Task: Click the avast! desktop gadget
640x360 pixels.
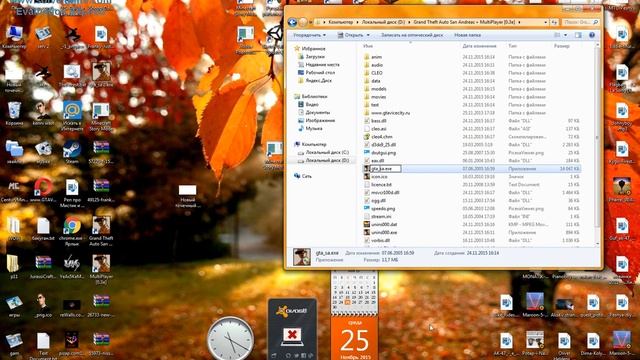Action: coord(292,329)
